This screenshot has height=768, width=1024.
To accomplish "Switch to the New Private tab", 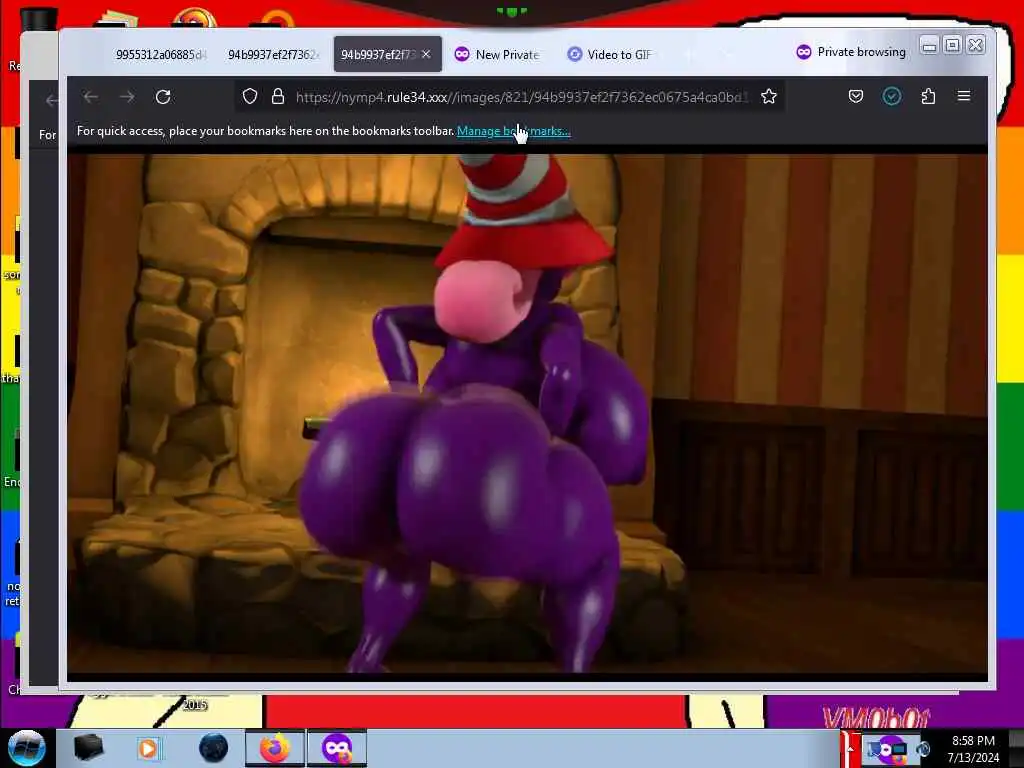I will point(498,54).
